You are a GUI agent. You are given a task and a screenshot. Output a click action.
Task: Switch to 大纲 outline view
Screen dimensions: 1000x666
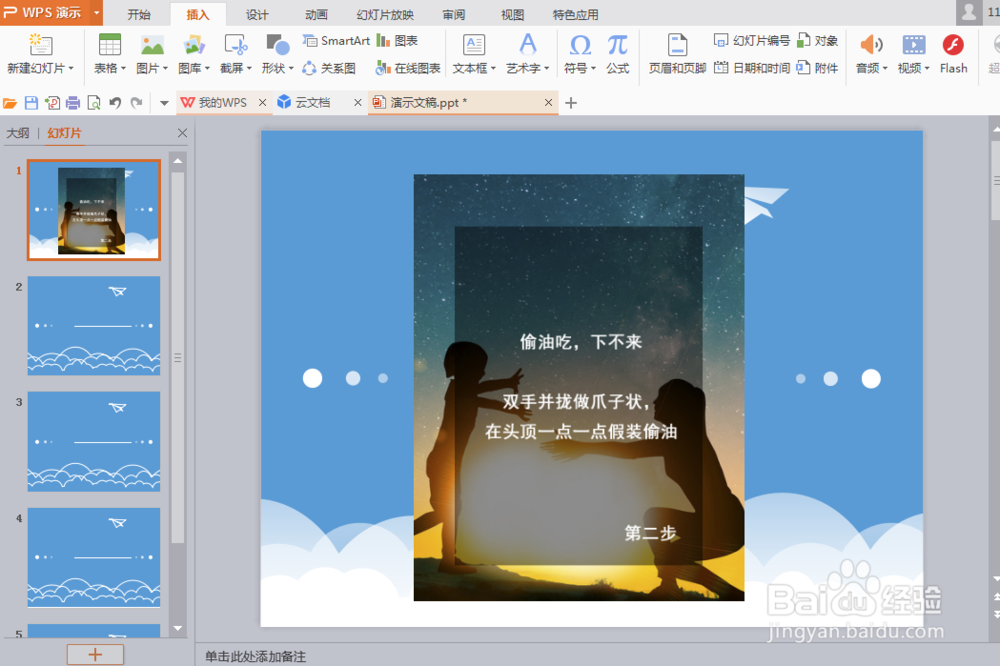tap(18, 133)
